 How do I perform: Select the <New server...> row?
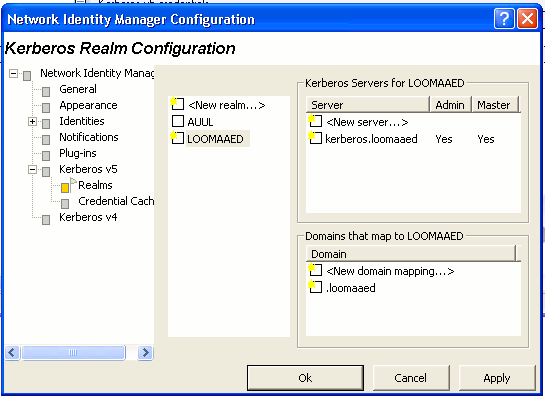[413, 122]
